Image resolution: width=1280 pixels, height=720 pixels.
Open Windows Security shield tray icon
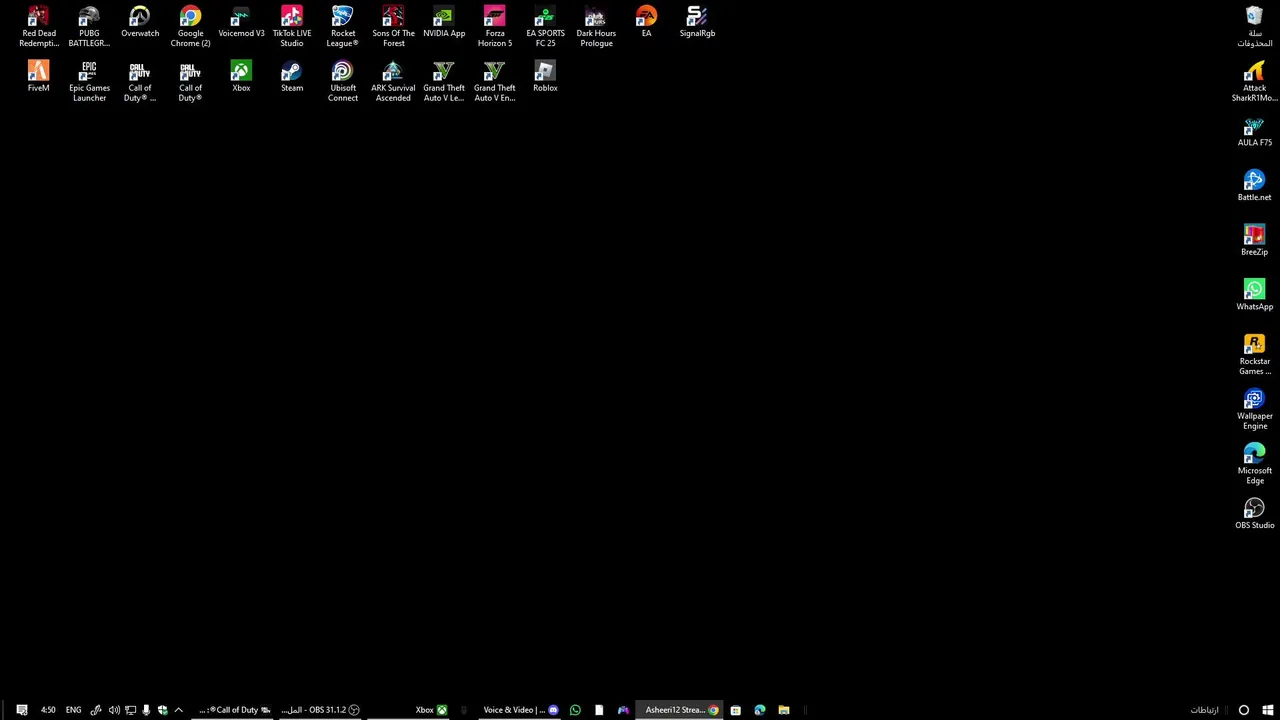pos(162,710)
